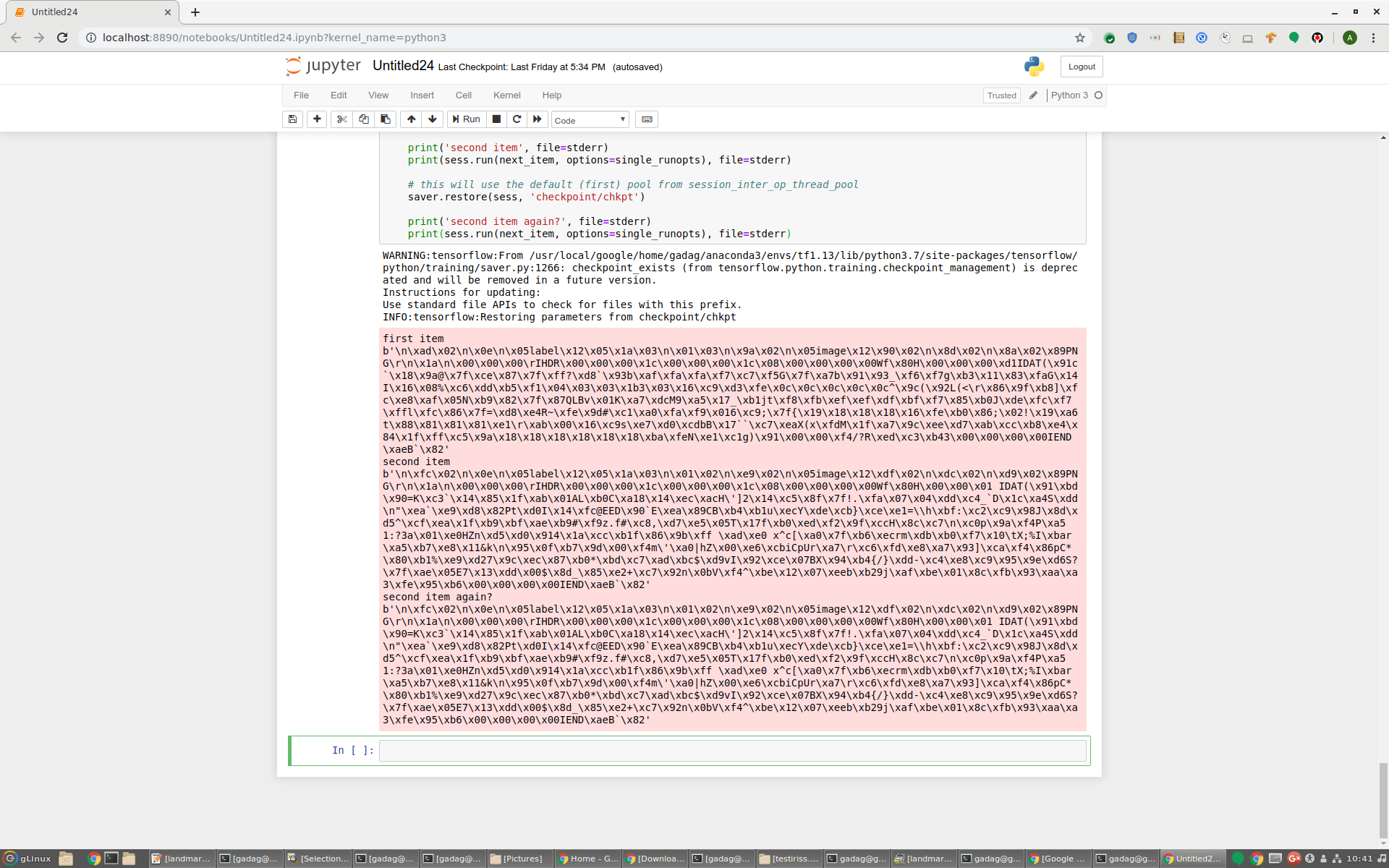Insert a new cell below using toolbar
This screenshot has height=868, width=1389.
[317, 119]
